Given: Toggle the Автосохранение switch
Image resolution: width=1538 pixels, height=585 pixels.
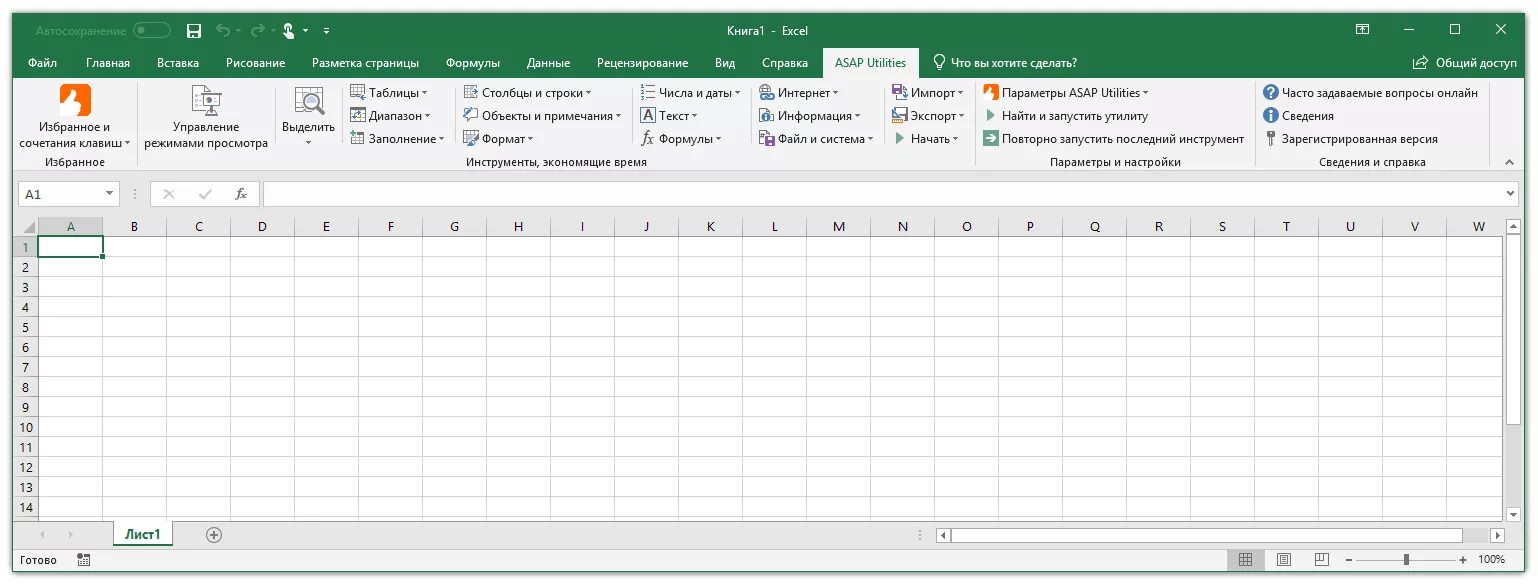Looking at the screenshot, I should (152, 31).
